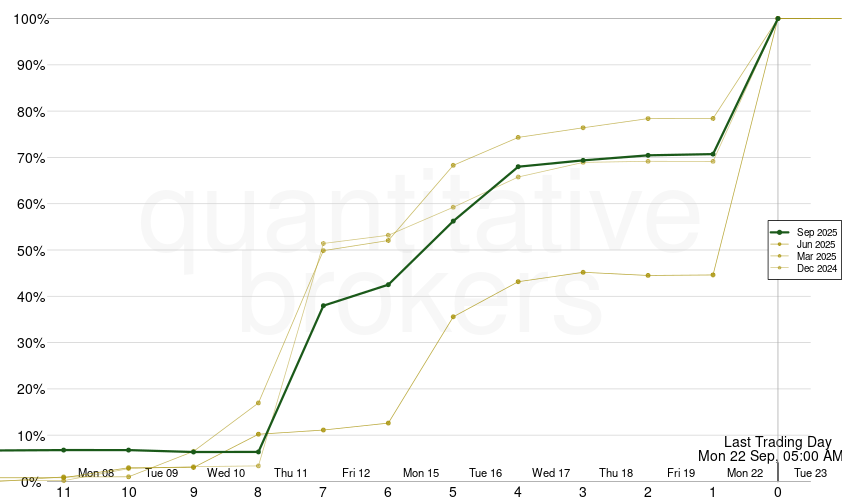Image resolution: width=850 pixels, height=500 pixels.
Task: Select the highest data point at day 2
Action: [648, 119]
